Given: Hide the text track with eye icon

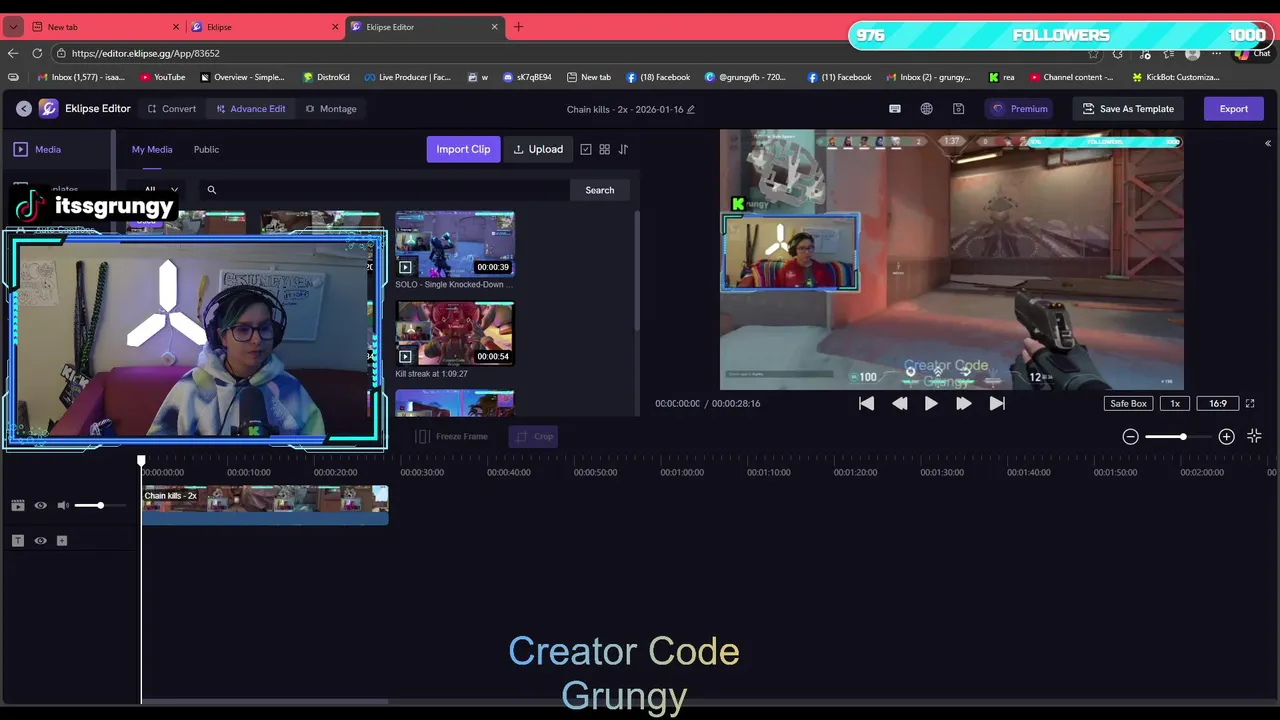Looking at the screenshot, I should [40, 540].
